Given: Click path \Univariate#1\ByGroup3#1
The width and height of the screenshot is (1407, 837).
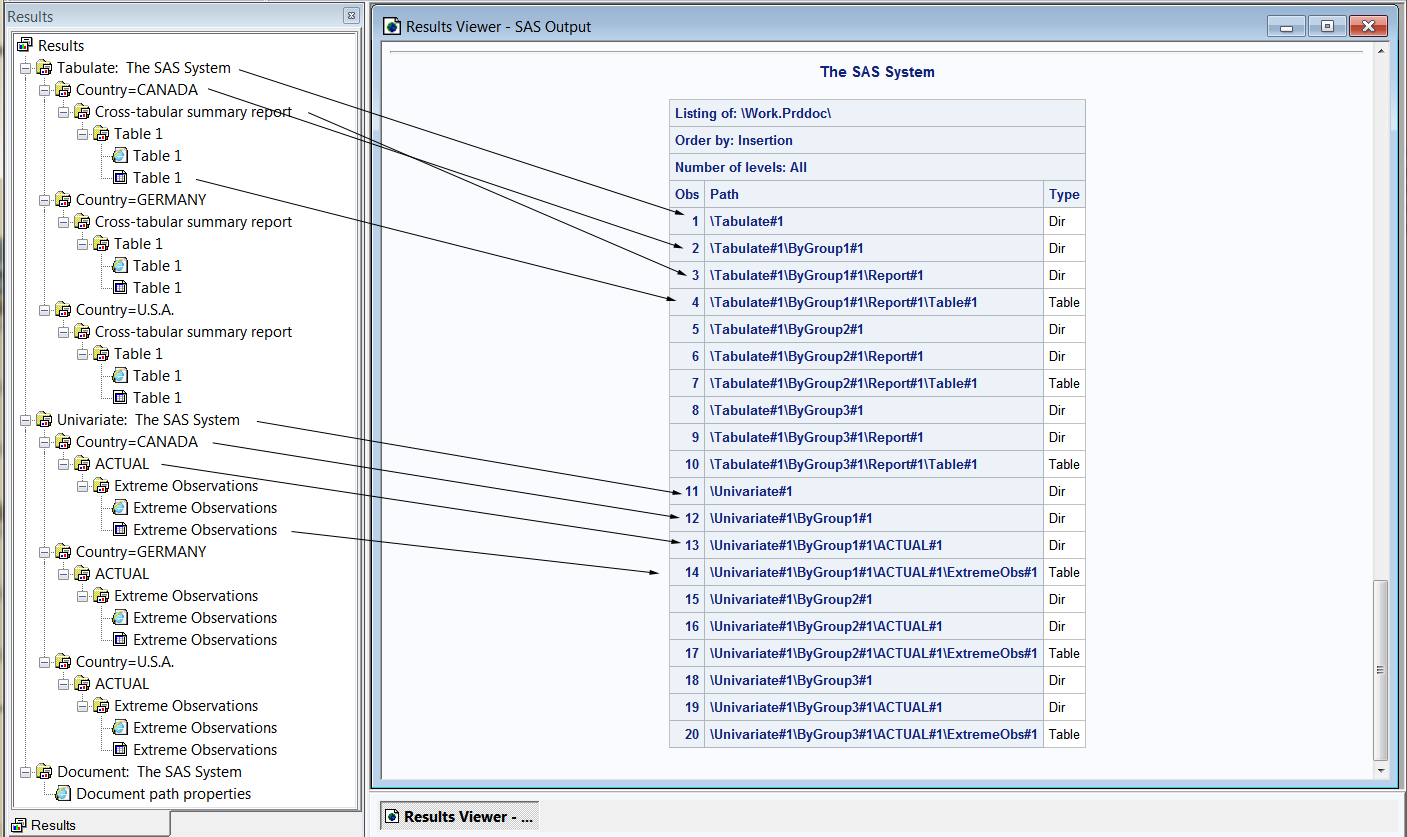Looking at the screenshot, I should click(791, 680).
